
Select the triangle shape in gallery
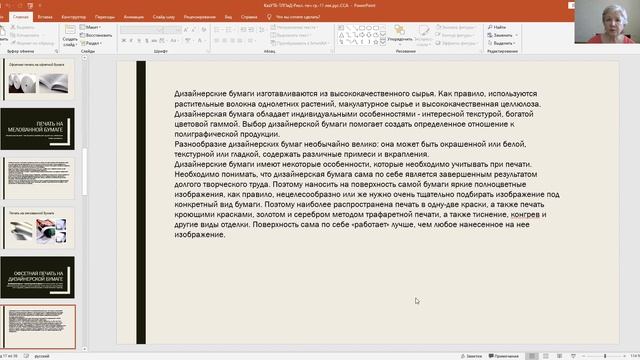point(341,35)
